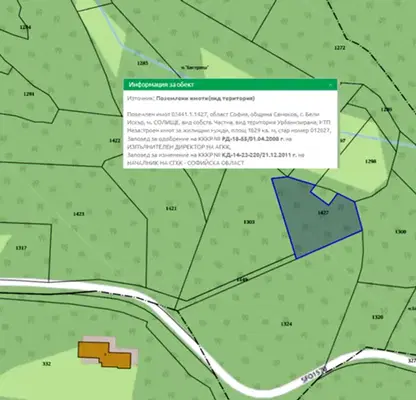The width and height of the screenshot is (416, 400).
Task: Select parcel labeled 1284
Action: [x=26, y=27]
